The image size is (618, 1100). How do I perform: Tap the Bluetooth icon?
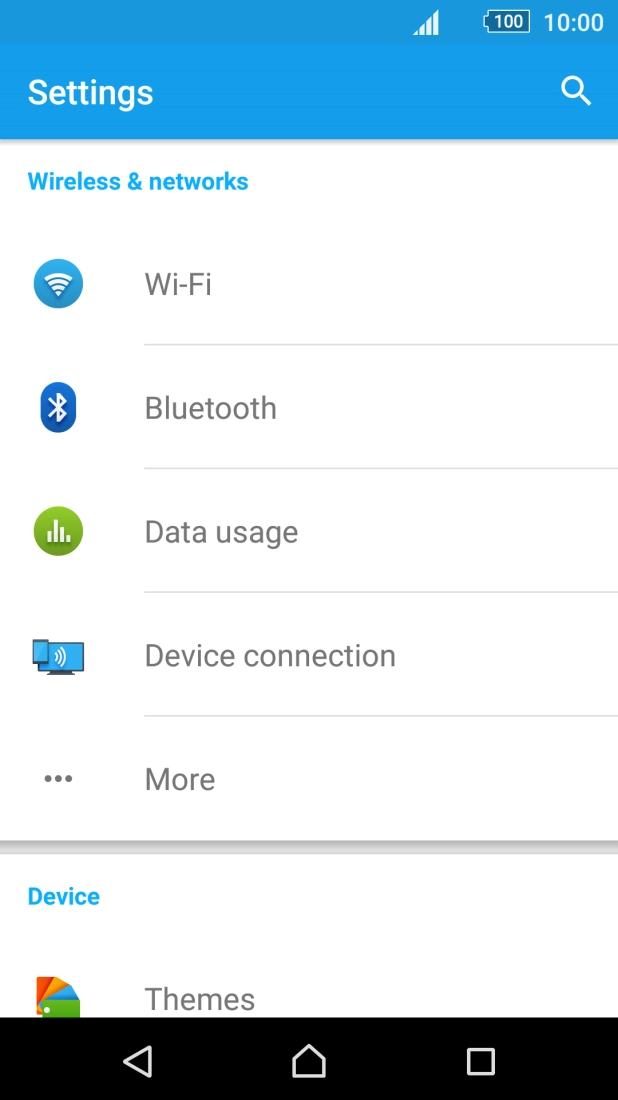58,407
